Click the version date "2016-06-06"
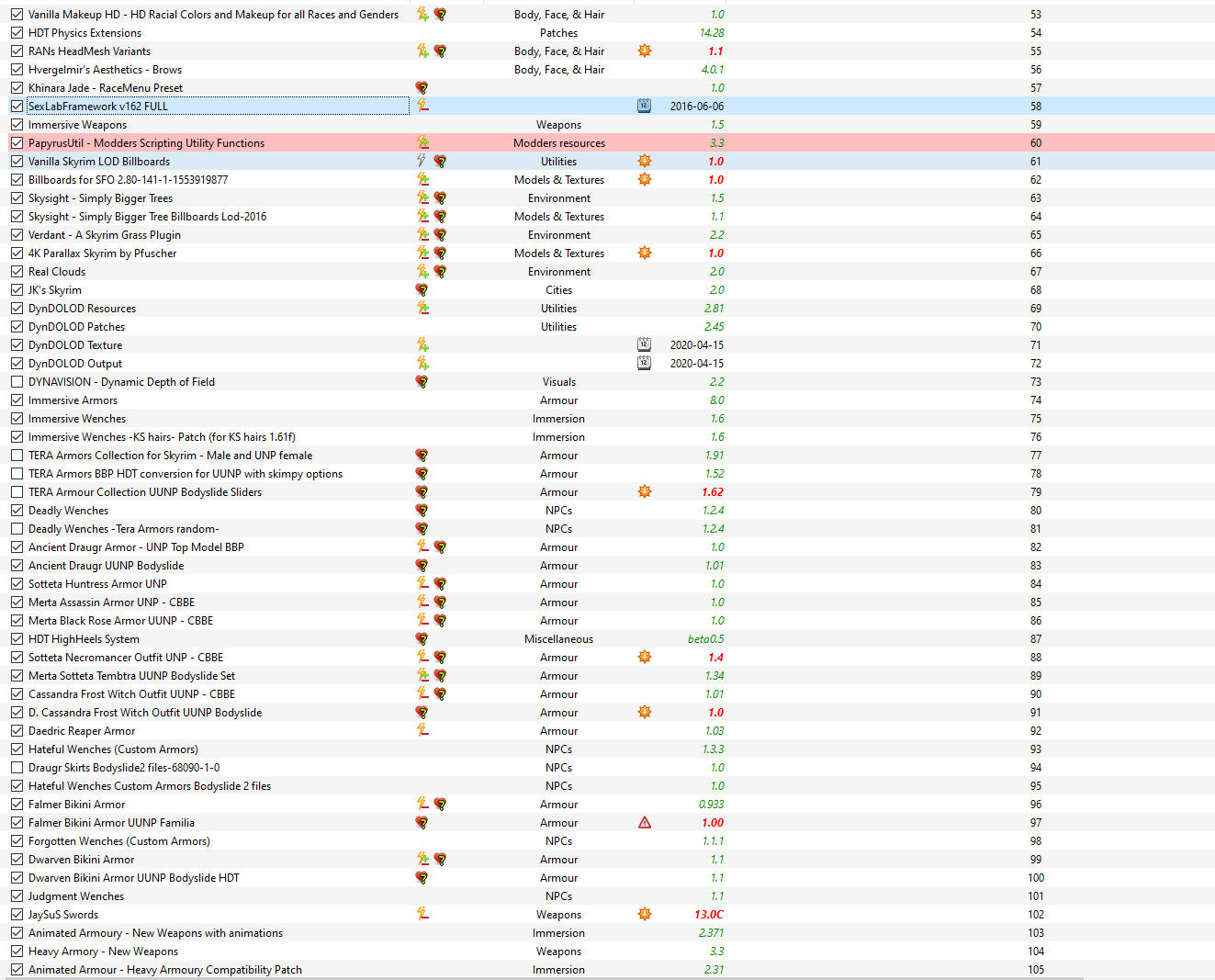This screenshot has height=980, width=1215. point(697,106)
